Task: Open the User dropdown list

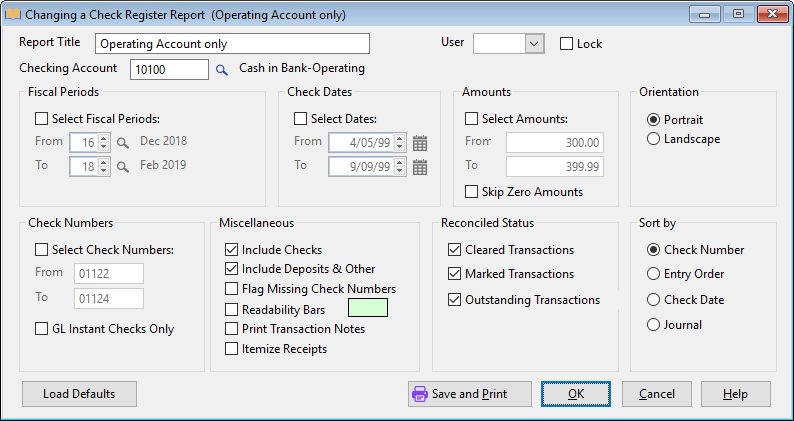Action: (x=533, y=43)
